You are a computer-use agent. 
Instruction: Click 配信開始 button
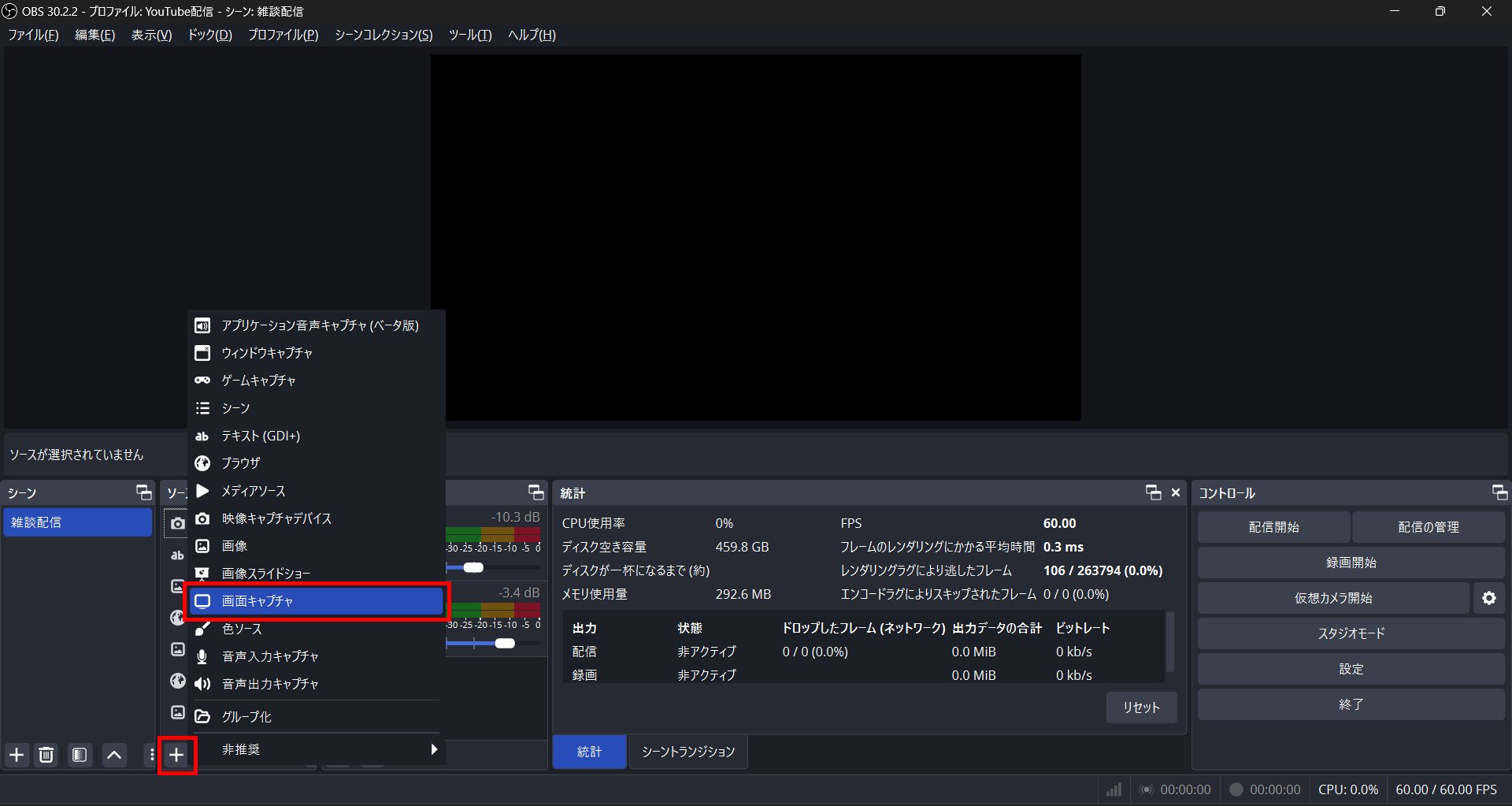pos(1273,527)
